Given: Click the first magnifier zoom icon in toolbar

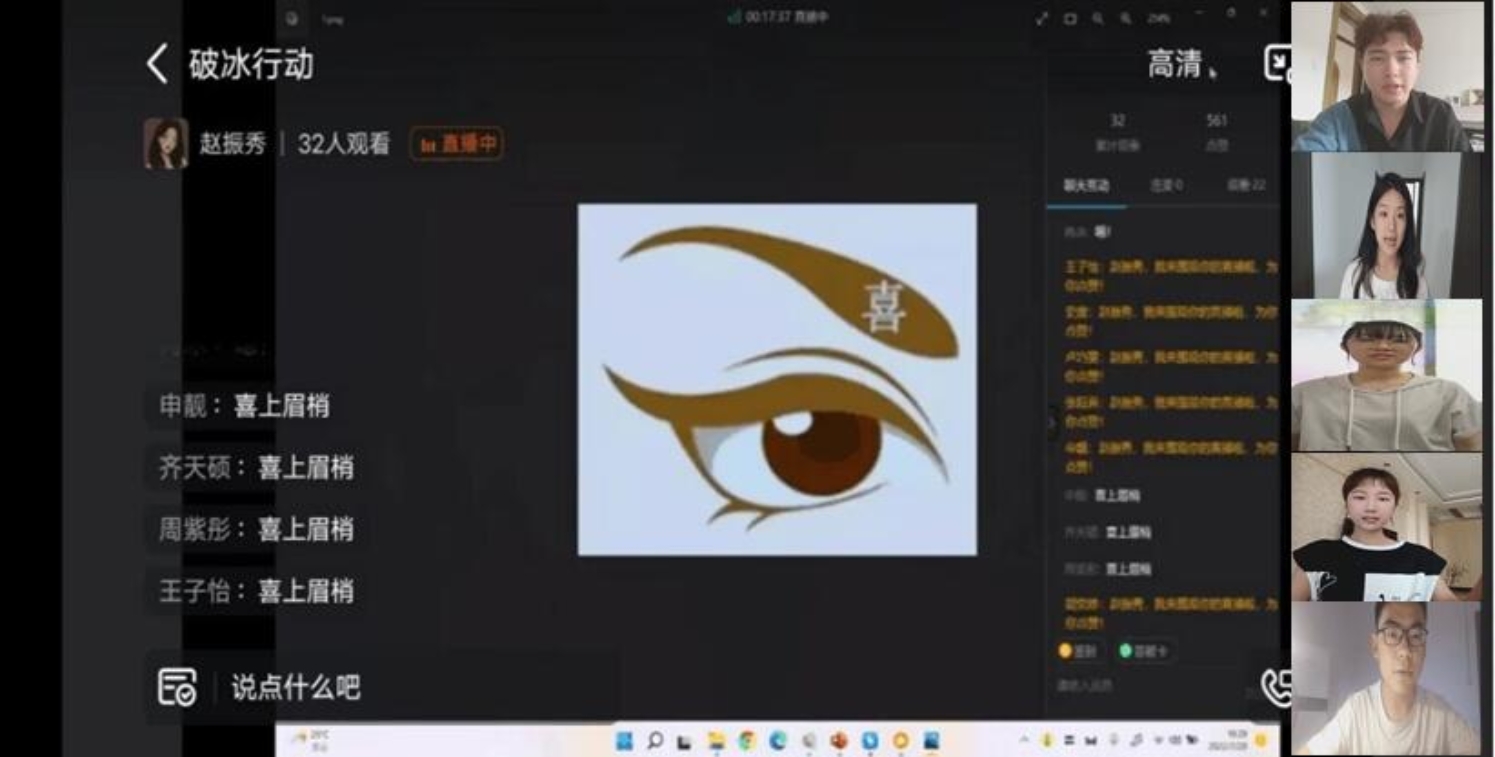Looking at the screenshot, I should pos(1097,18).
